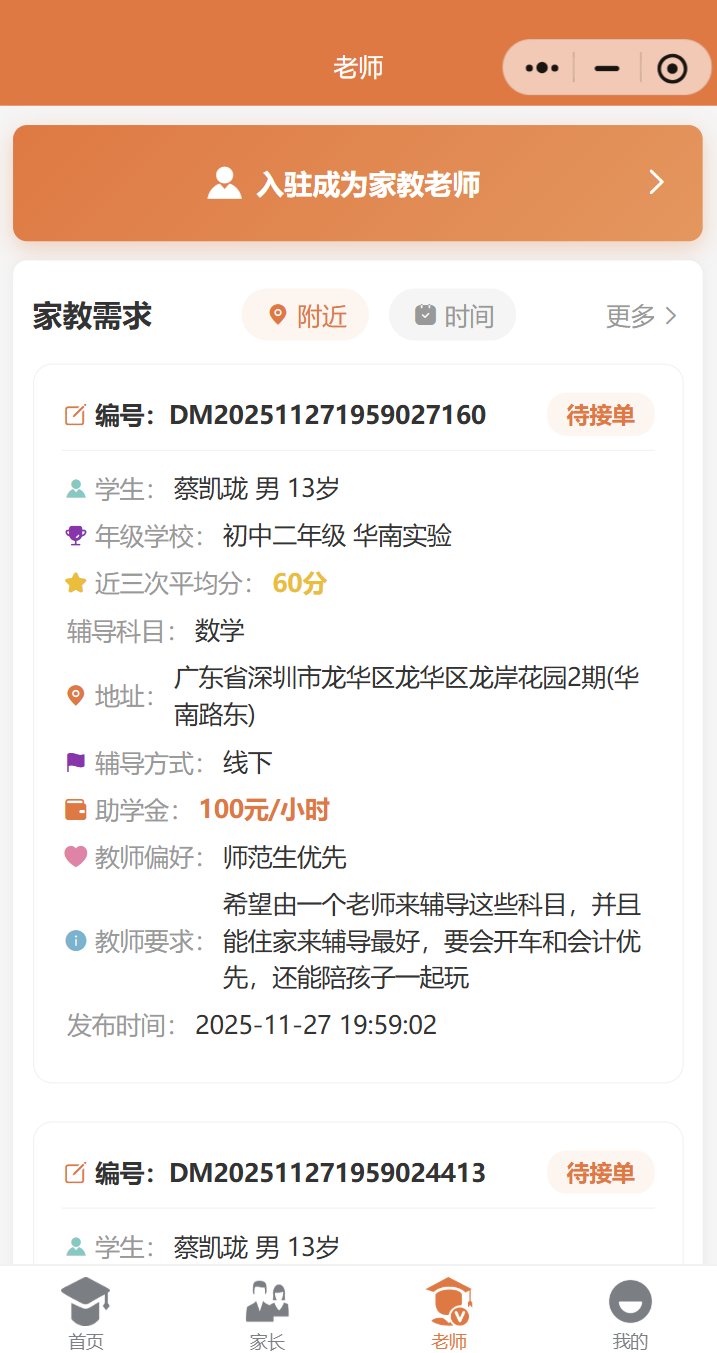Viewport: 717px width, 1353px height.
Task: Go to 首页 bottom tab
Action: pyautogui.click(x=86, y=1314)
